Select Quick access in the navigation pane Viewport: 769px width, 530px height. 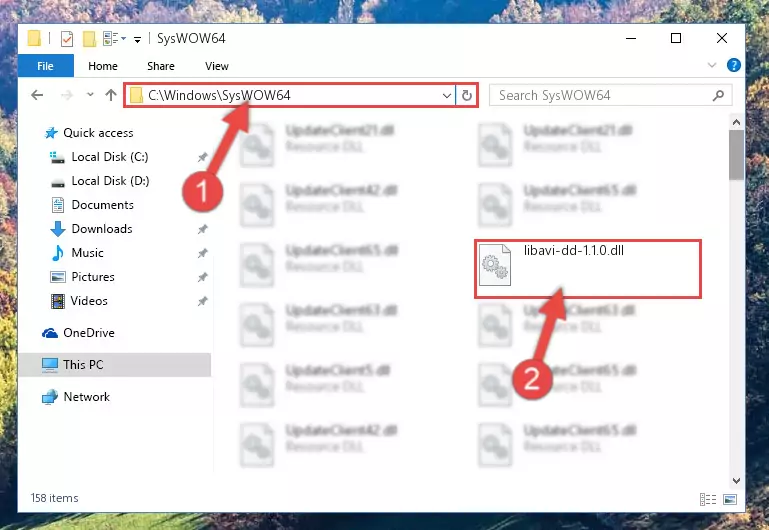pyautogui.click(x=89, y=133)
